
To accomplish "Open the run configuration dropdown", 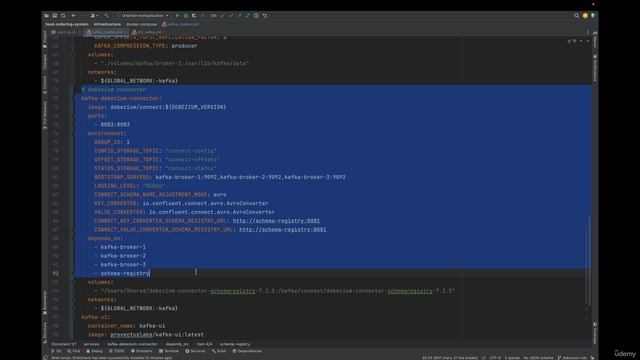I will pyautogui.click(x=145, y=16).
